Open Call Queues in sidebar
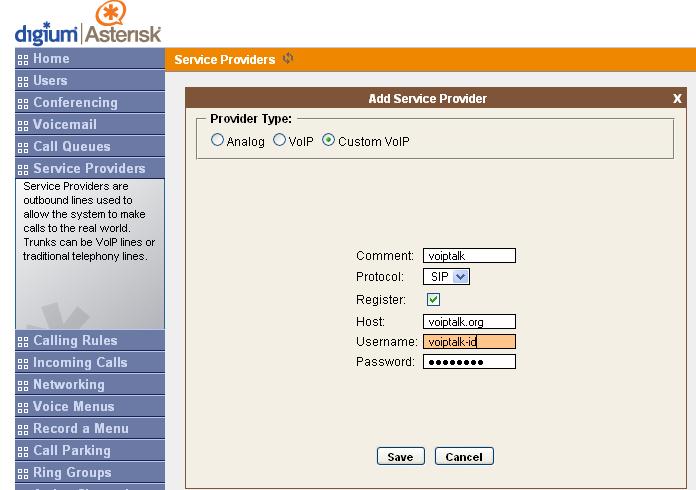 (90, 146)
